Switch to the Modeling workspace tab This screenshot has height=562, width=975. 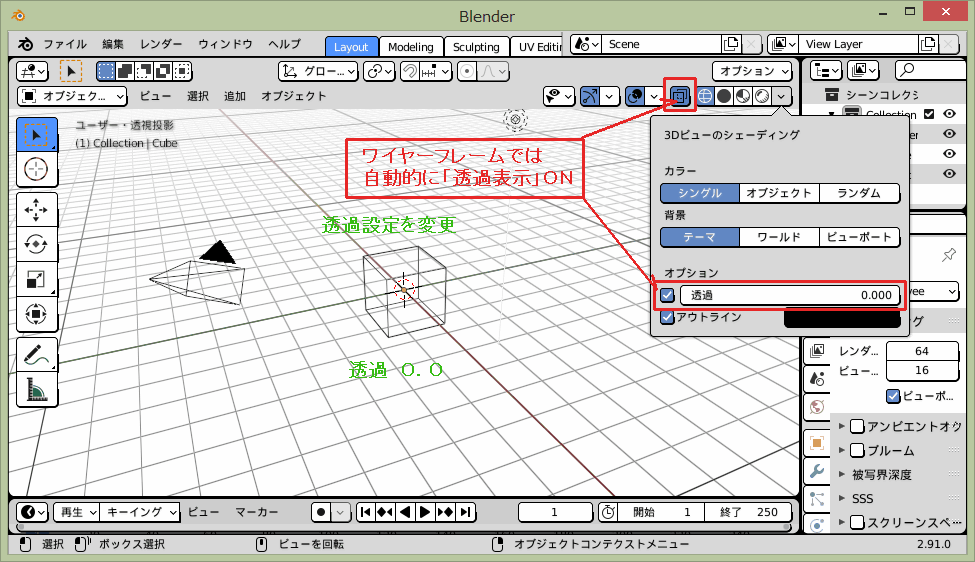(x=410, y=47)
